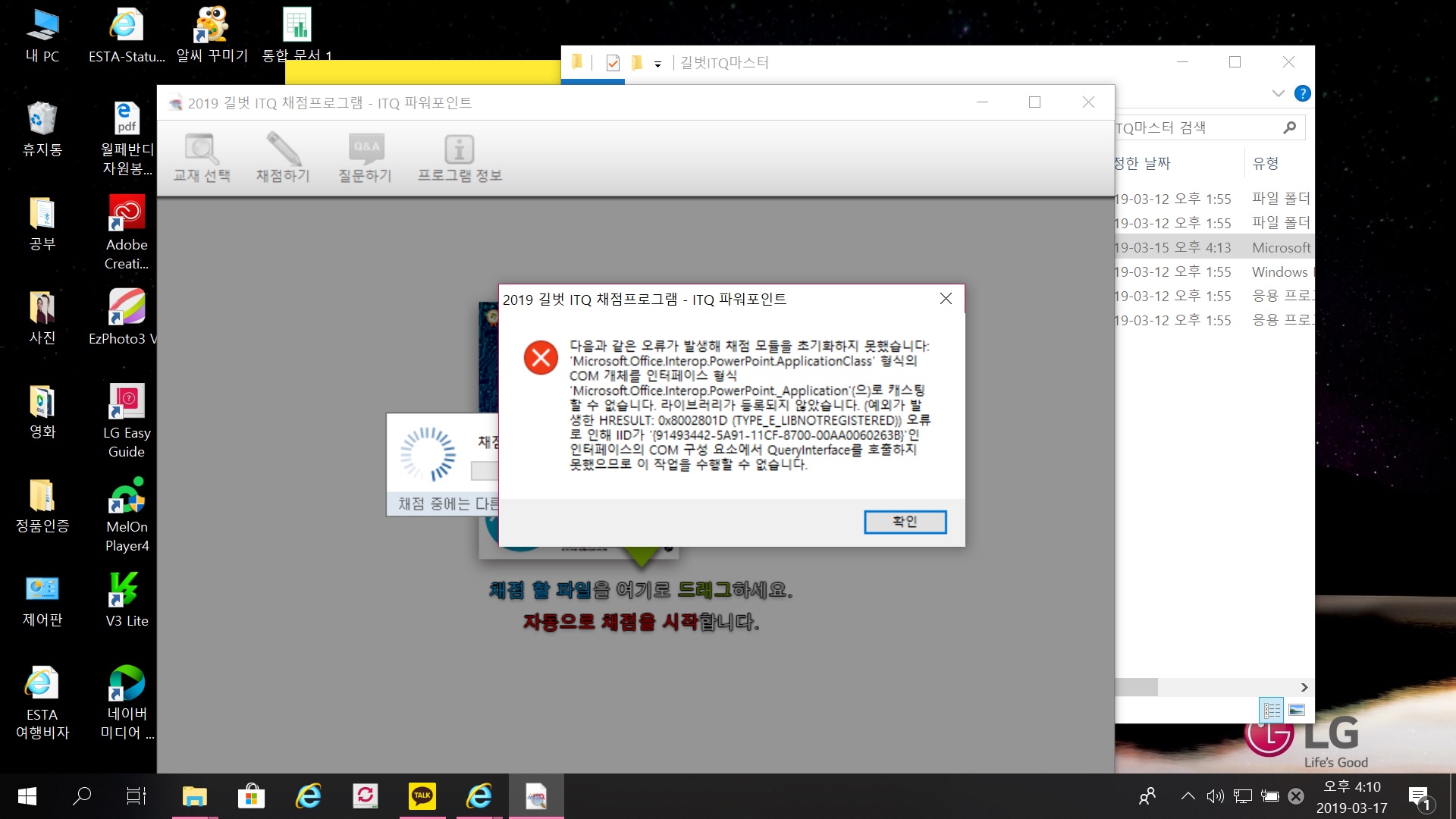Open the Windows Start menu
The width and height of the screenshot is (1456, 819).
coord(27,796)
